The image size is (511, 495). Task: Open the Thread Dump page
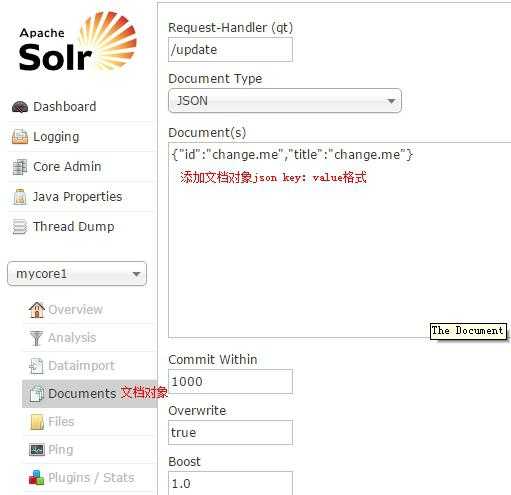pos(74,226)
